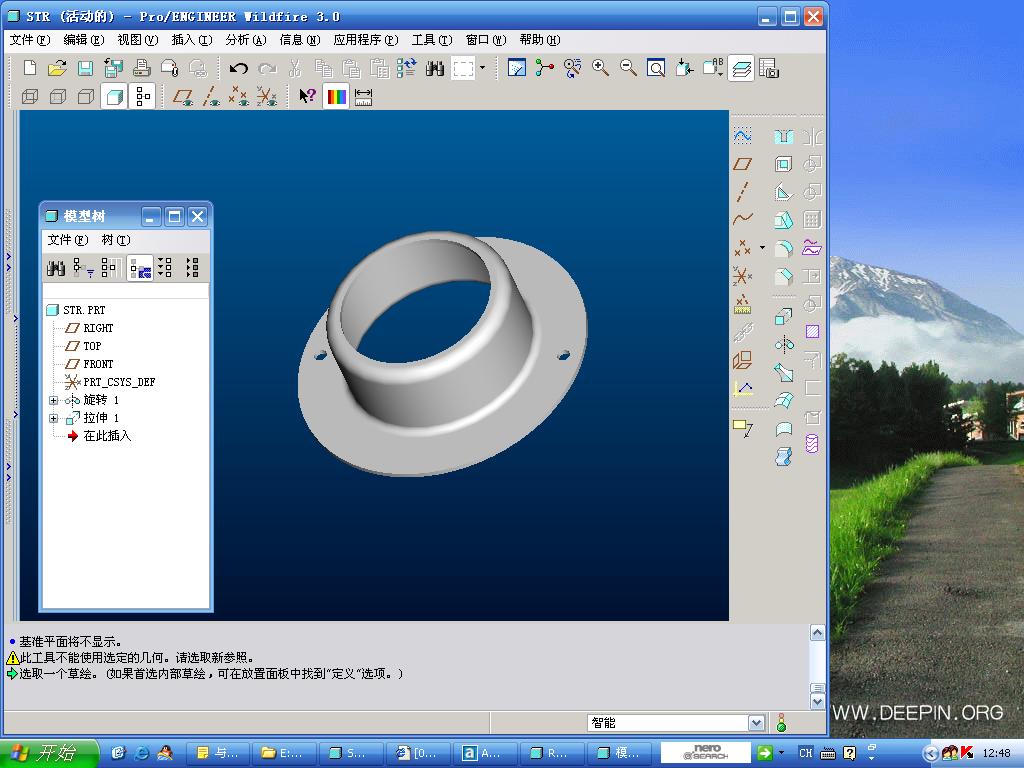Viewport: 1024px width, 768px height.
Task: Open the 文件(F) main menu
Action: tap(29, 40)
